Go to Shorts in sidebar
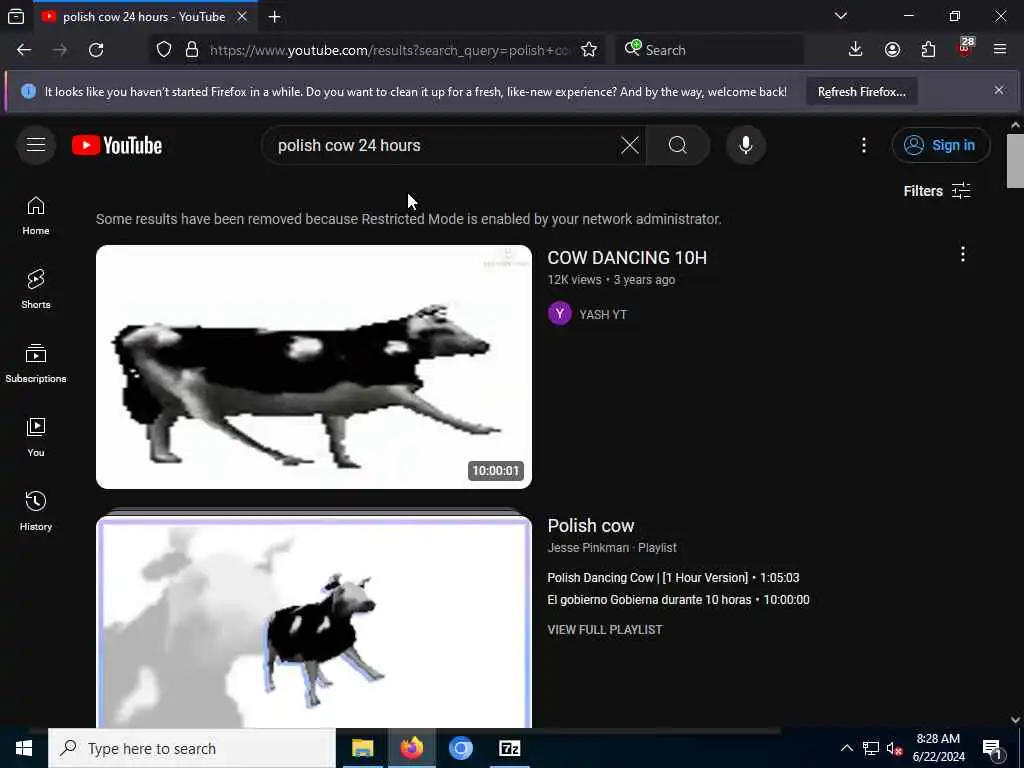The image size is (1024, 768). (x=36, y=289)
